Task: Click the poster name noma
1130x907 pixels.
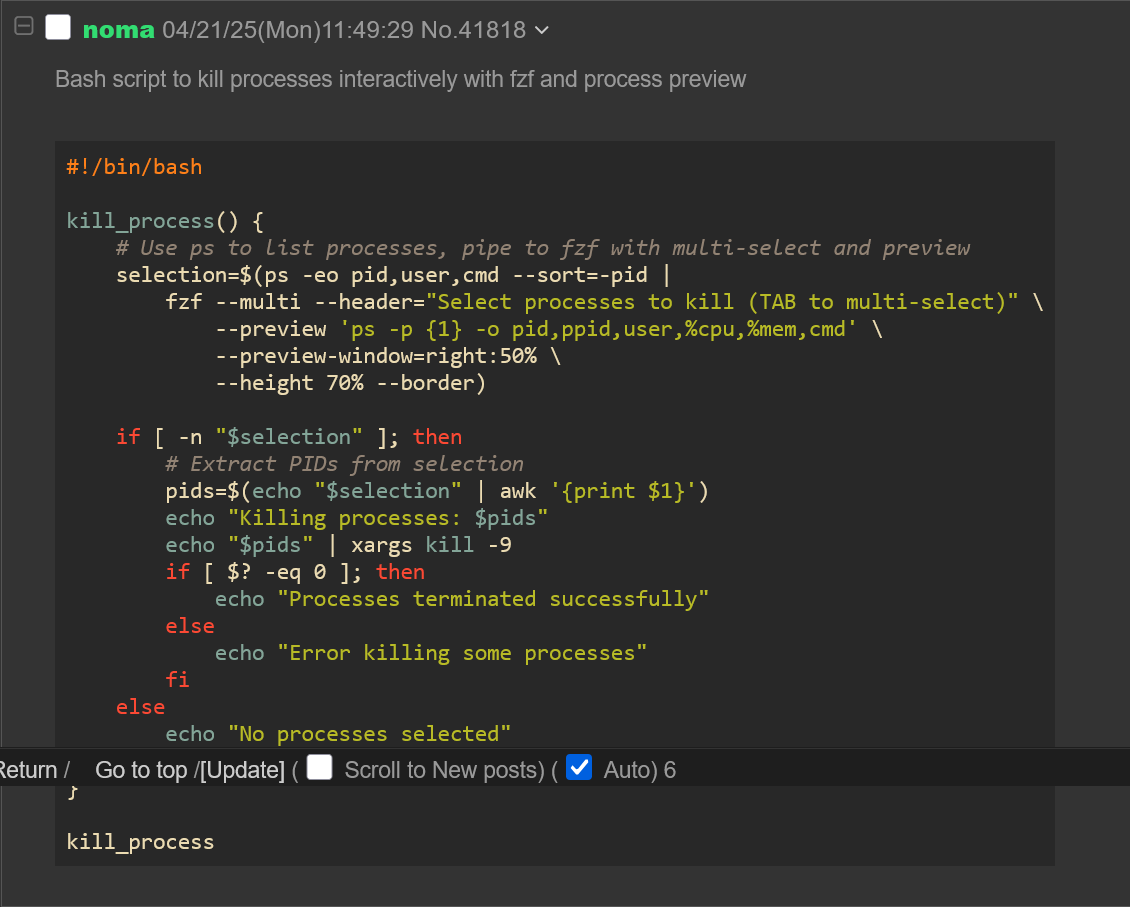Action: click(x=118, y=30)
